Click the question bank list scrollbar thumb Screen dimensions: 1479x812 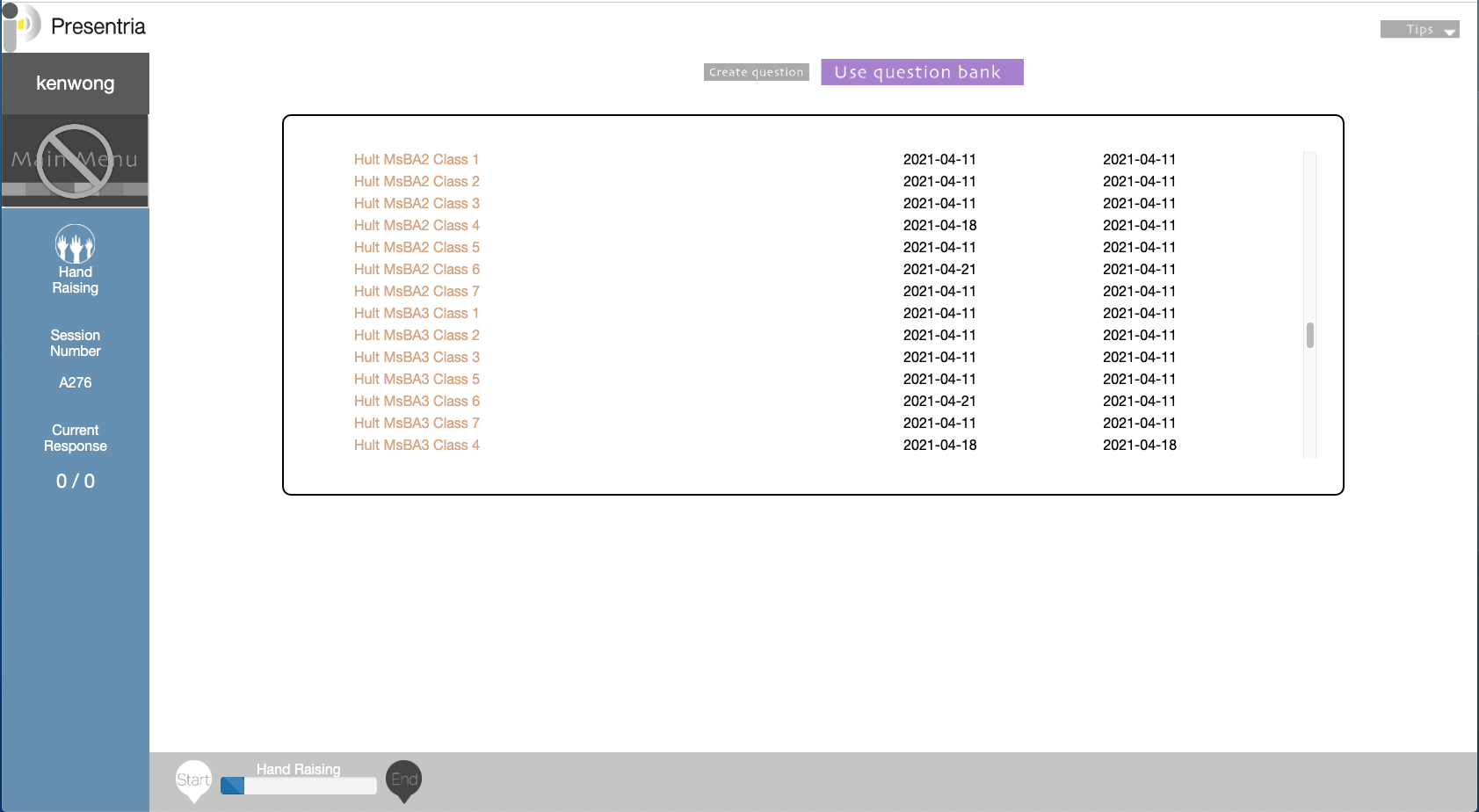pos(1309,335)
